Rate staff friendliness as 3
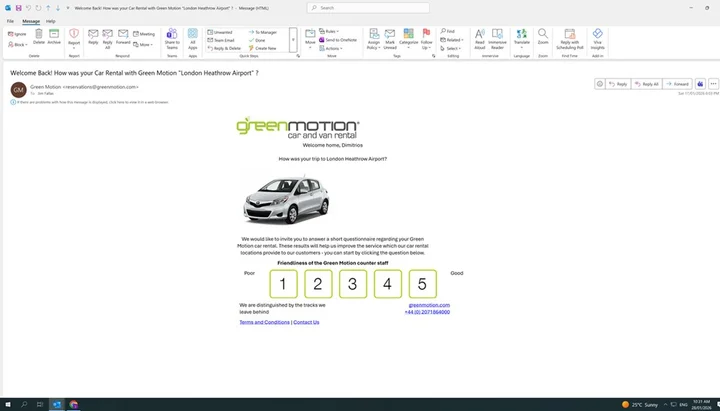The width and height of the screenshot is (720, 411). click(x=353, y=284)
